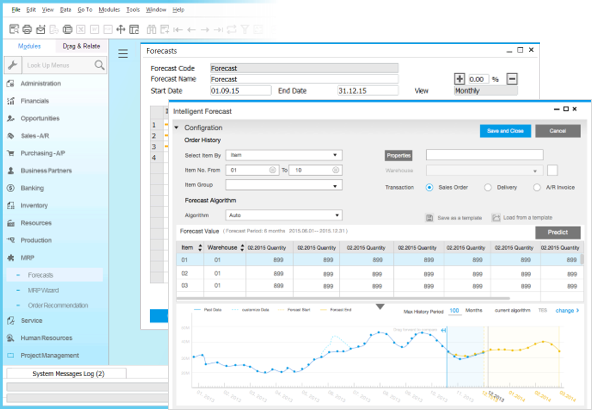Switch to the Modules tab
This screenshot has width=592, height=410.
click(29, 46)
